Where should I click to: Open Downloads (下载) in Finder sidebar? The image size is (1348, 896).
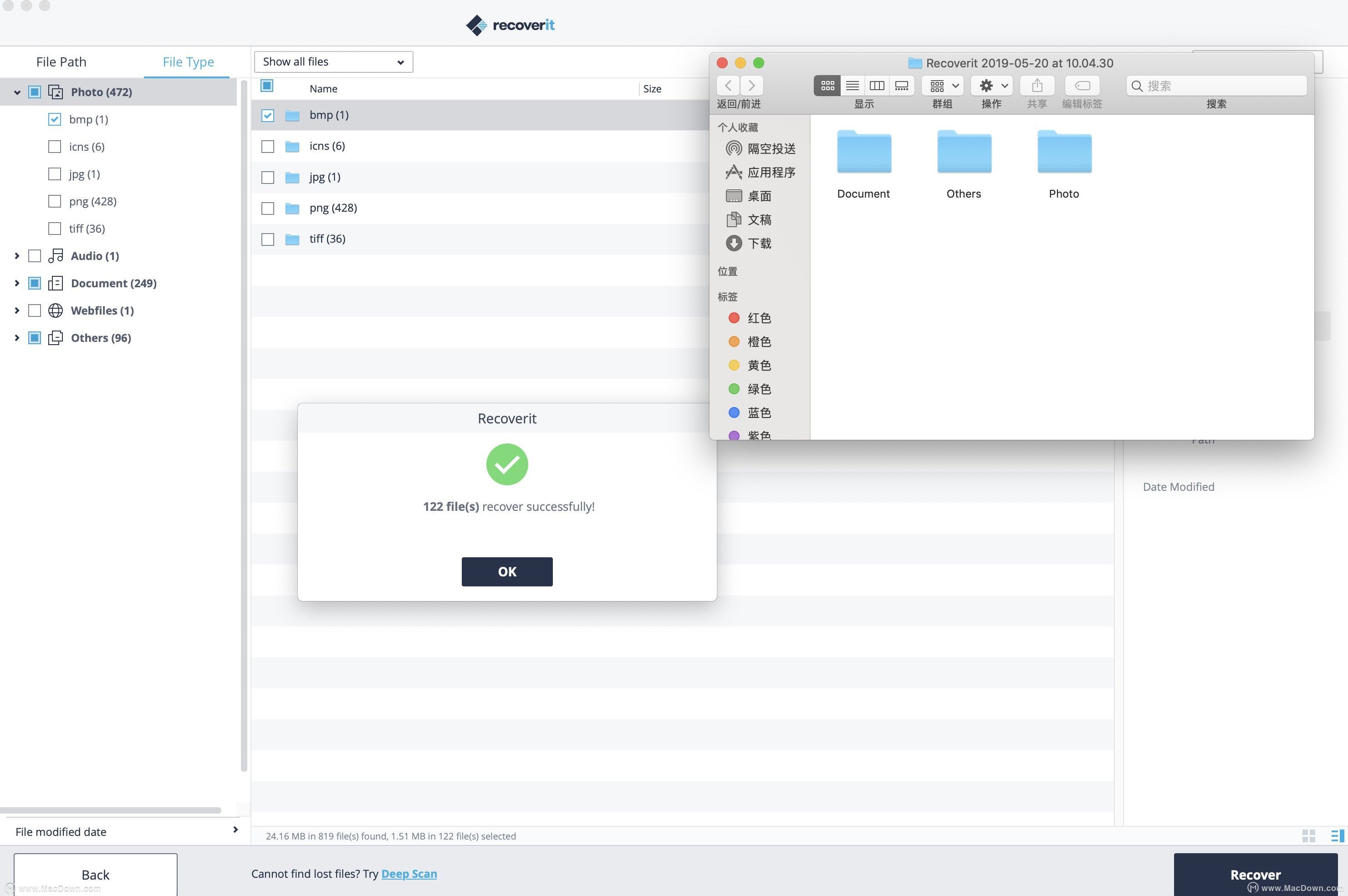point(749,244)
